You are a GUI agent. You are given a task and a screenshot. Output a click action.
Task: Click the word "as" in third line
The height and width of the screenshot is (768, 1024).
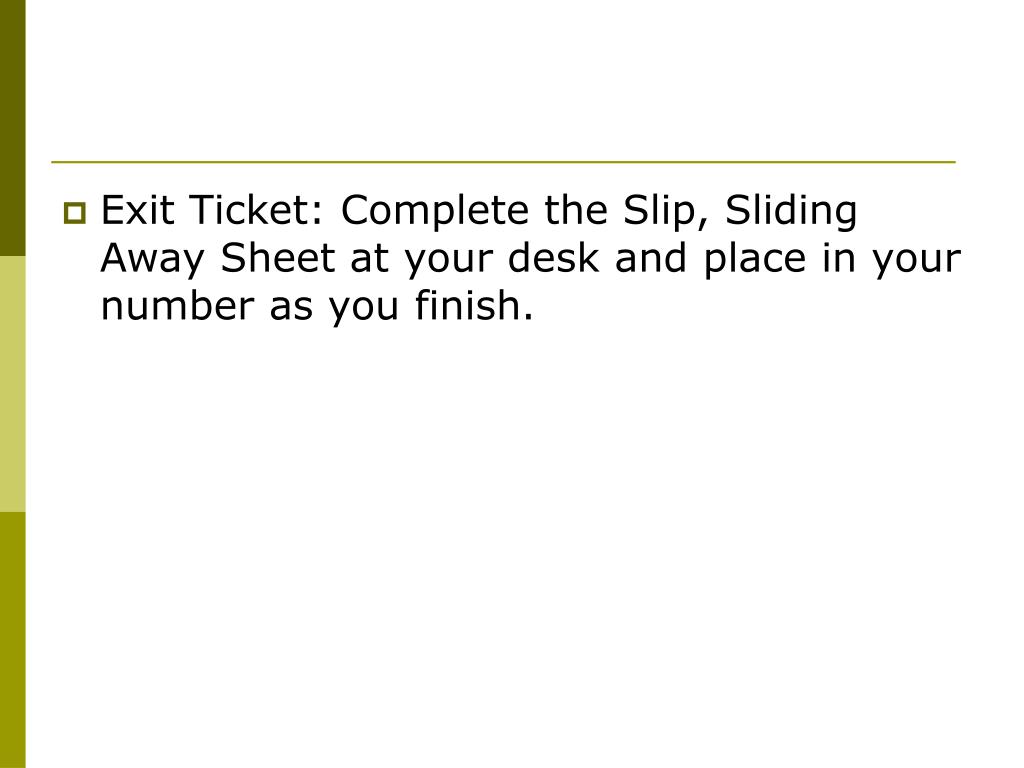[x=291, y=308]
